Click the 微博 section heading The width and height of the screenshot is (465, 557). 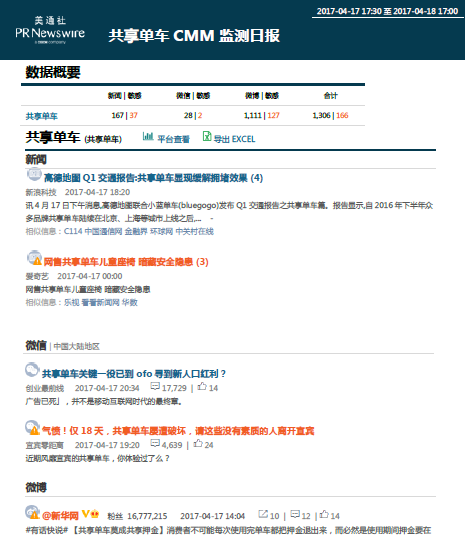pyautogui.click(x=36, y=488)
